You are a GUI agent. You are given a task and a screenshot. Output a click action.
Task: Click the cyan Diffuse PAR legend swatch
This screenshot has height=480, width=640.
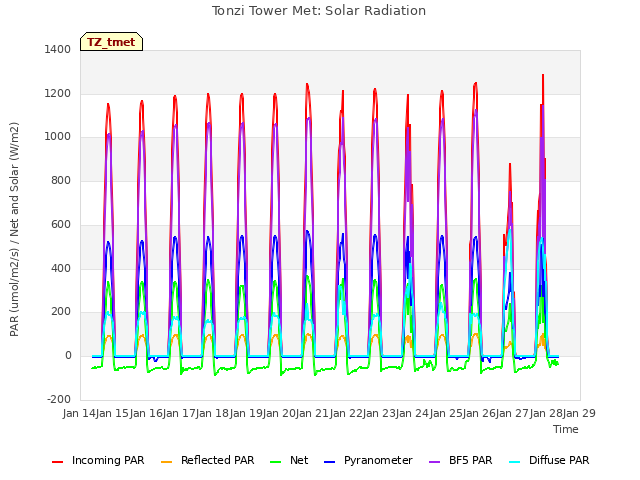(x=515, y=462)
